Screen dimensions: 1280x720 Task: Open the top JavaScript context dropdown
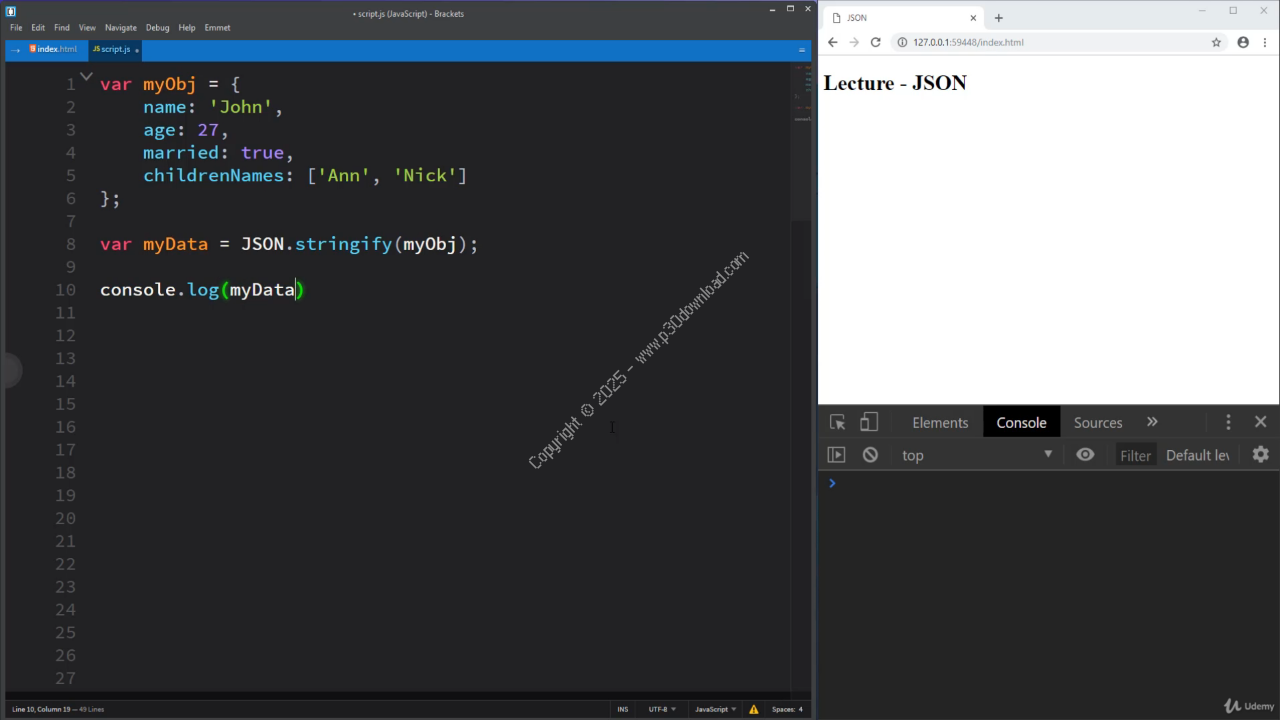978,455
